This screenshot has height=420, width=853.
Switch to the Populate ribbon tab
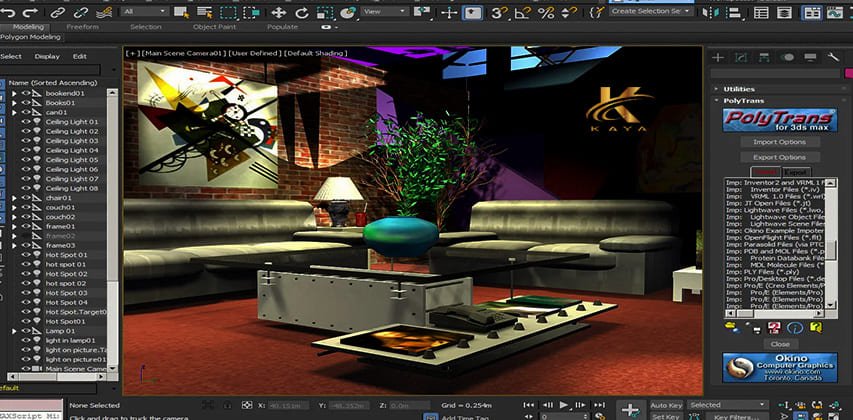(282, 27)
